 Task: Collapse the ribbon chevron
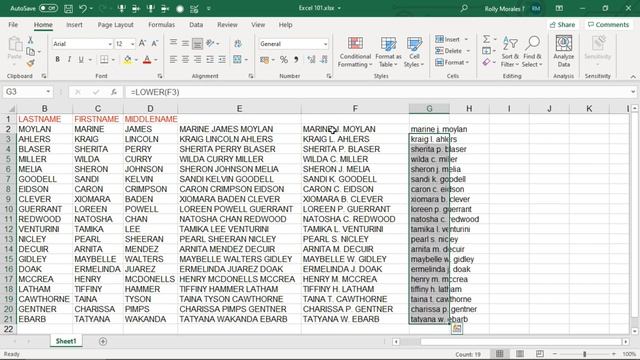pos(633,76)
